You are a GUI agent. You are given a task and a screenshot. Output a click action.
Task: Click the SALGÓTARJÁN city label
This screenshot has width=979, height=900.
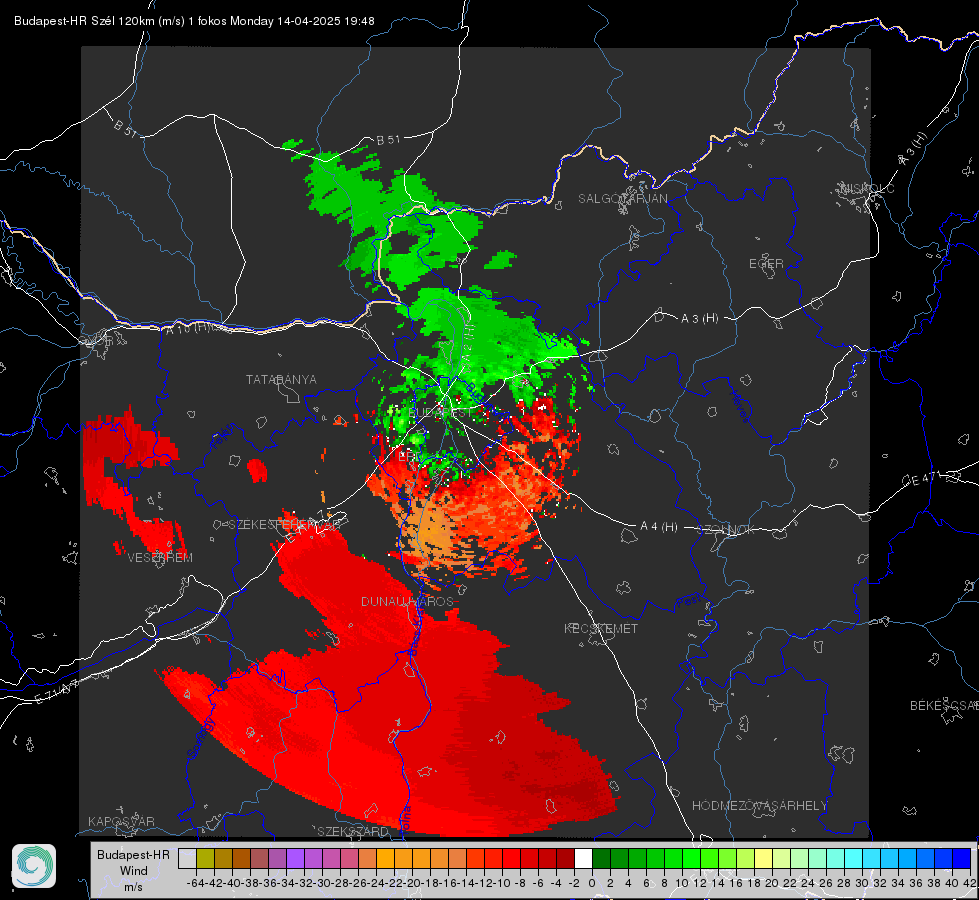(622, 199)
